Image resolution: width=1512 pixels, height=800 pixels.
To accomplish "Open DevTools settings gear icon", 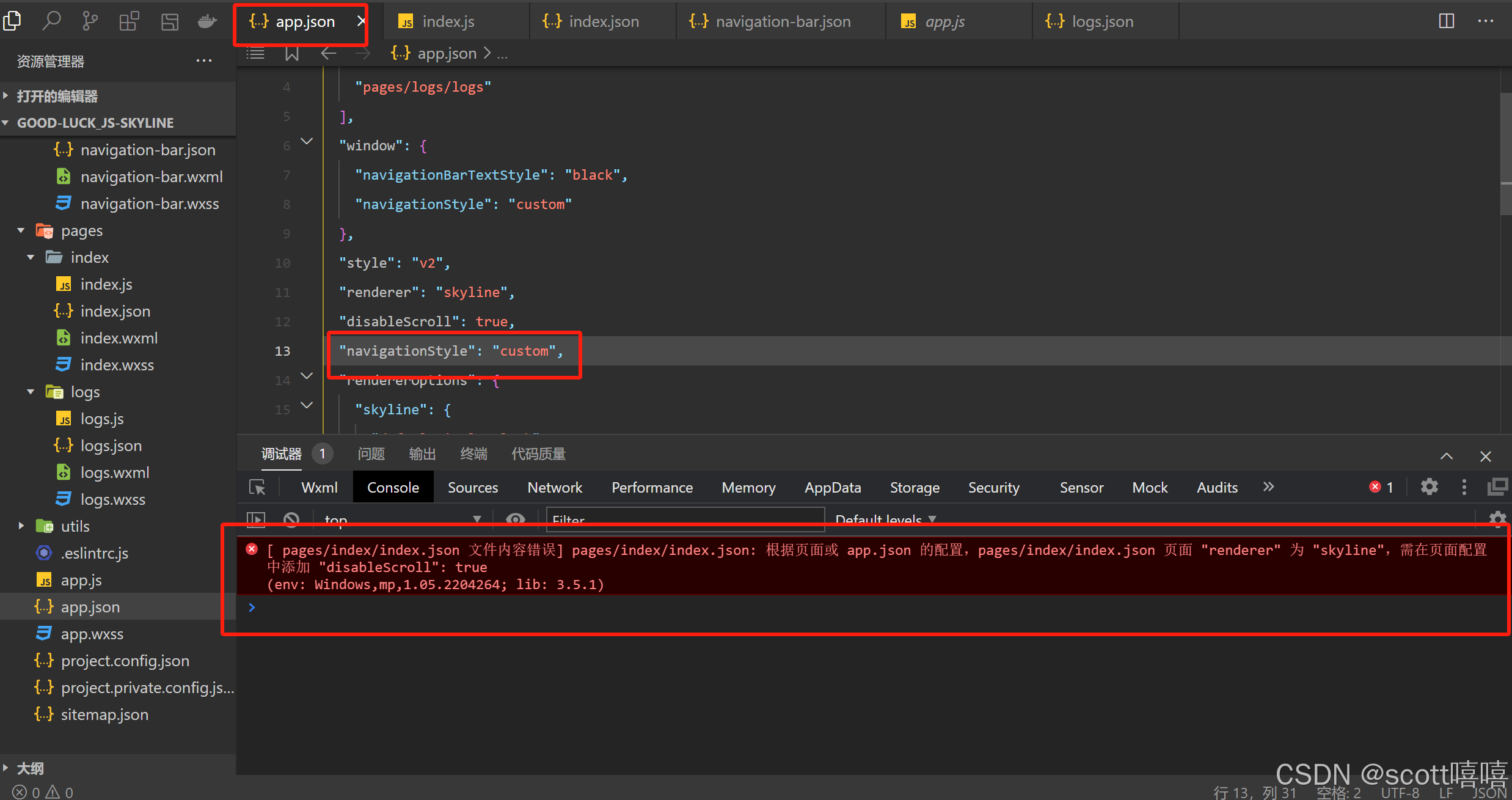I will pyautogui.click(x=1430, y=487).
